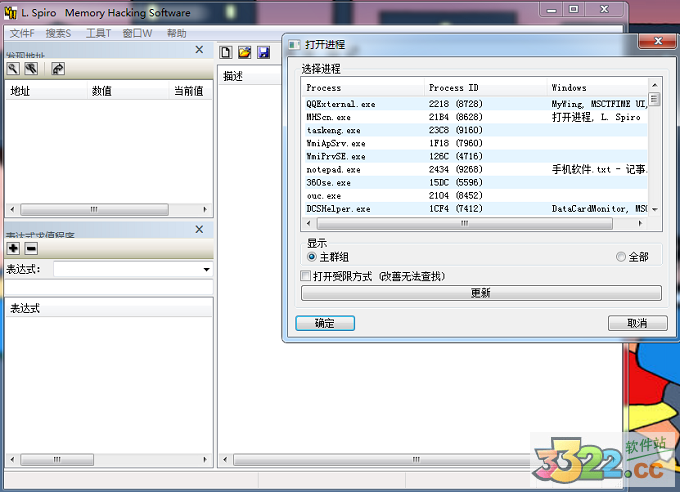The height and width of the screenshot is (492, 680).
Task: Select notepad.exe in the process list
Action: point(333,170)
